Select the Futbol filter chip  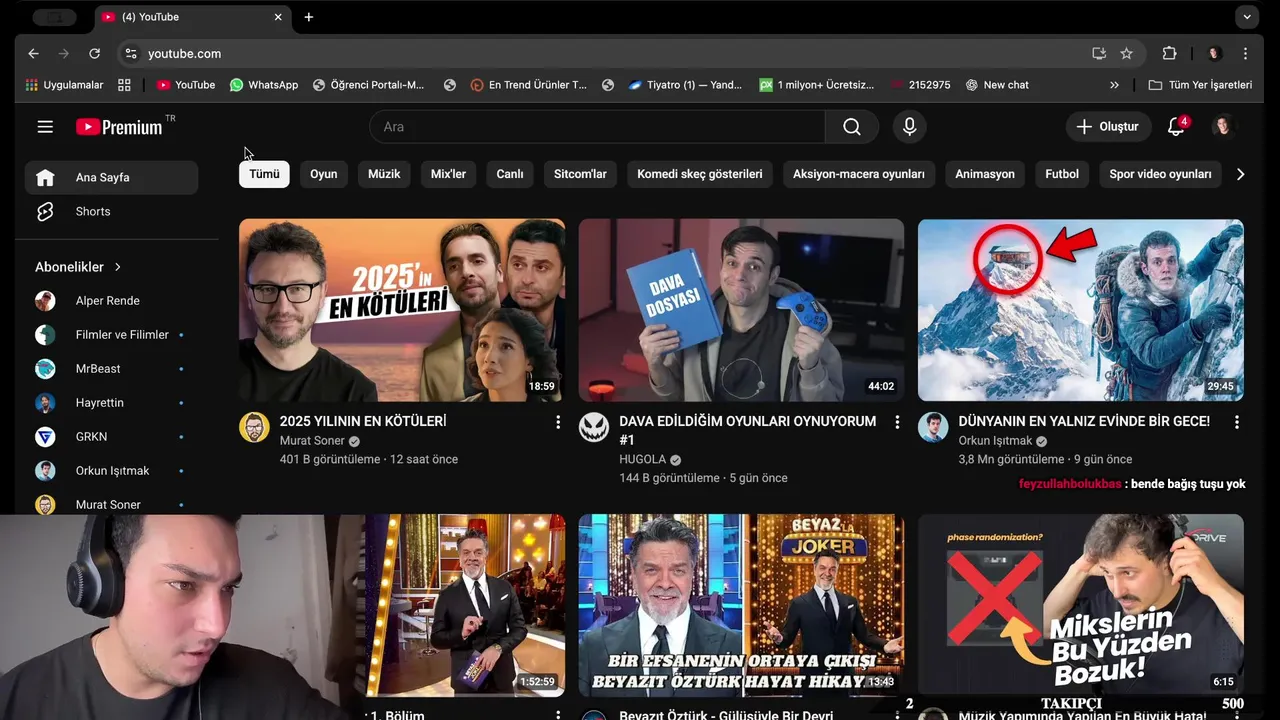click(x=1062, y=174)
